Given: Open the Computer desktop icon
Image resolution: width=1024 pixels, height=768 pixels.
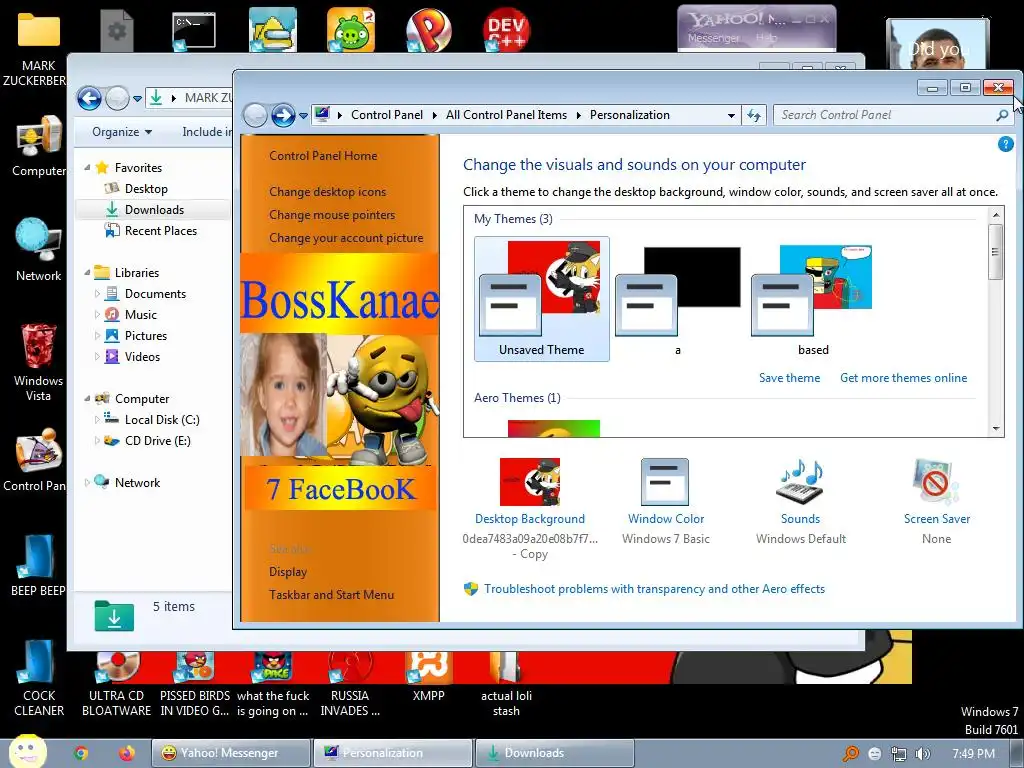Looking at the screenshot, I should point(38,137).
